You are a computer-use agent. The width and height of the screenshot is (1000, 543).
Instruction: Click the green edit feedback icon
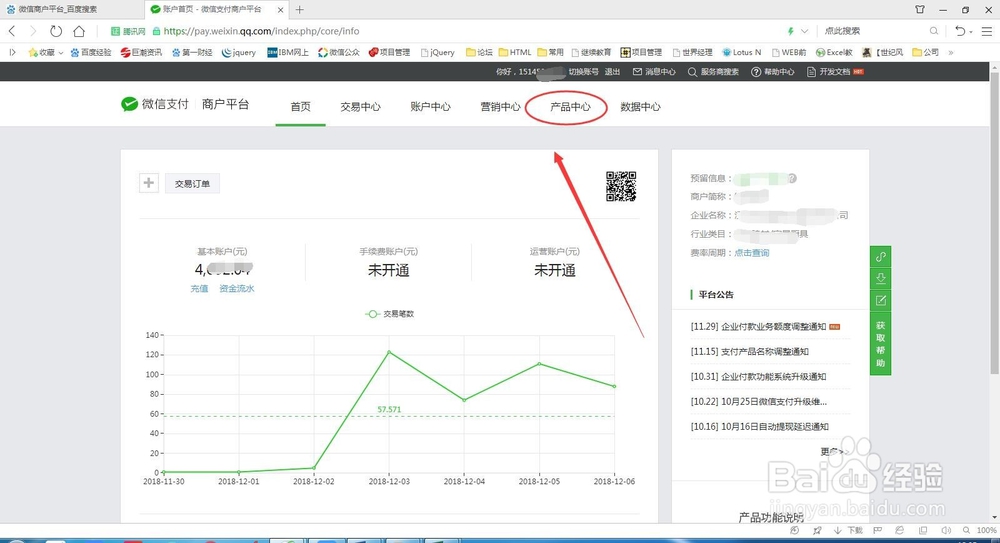(x=881, y=301)
